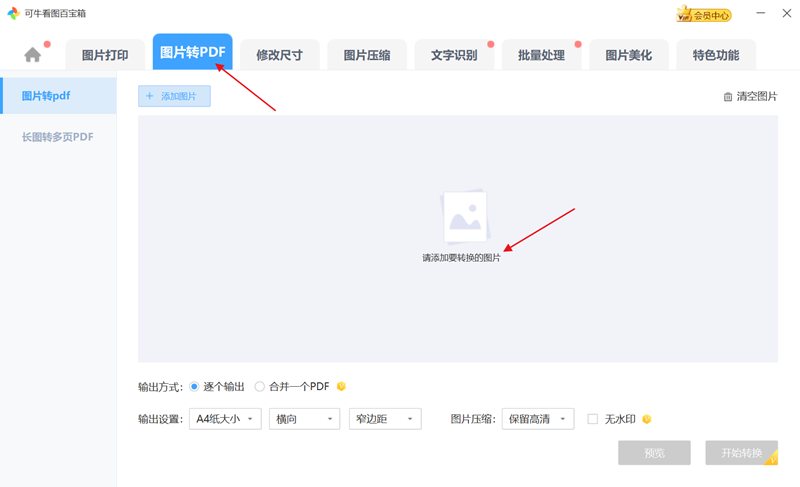Switch to the 特色功能 tab
The height and width of the screenshot is (487, 800).
pyautogui.click(x=716, y=55)
